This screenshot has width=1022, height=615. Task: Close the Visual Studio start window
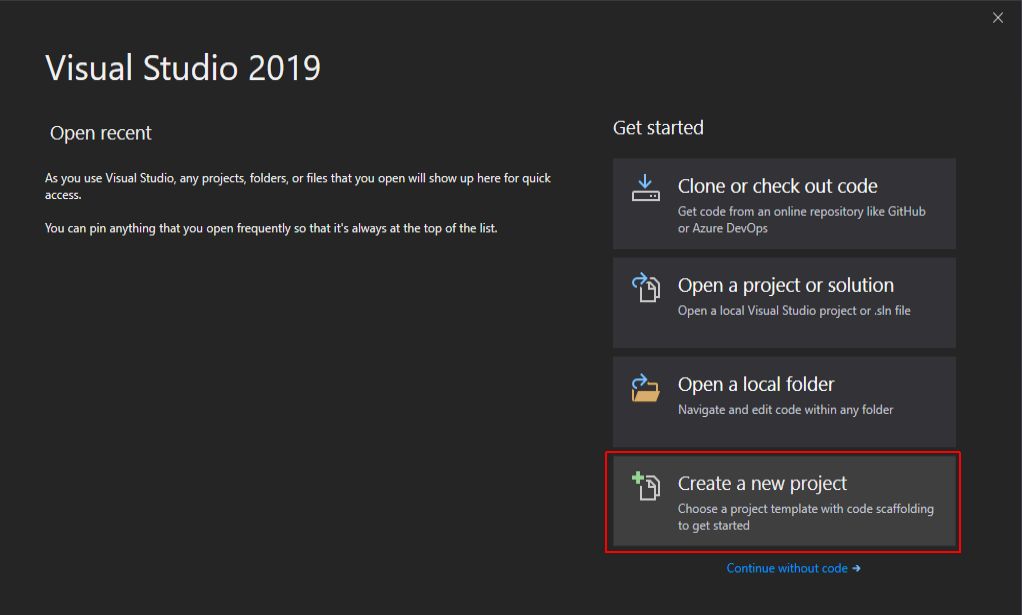pyautogui.click(x=997, y=18)
